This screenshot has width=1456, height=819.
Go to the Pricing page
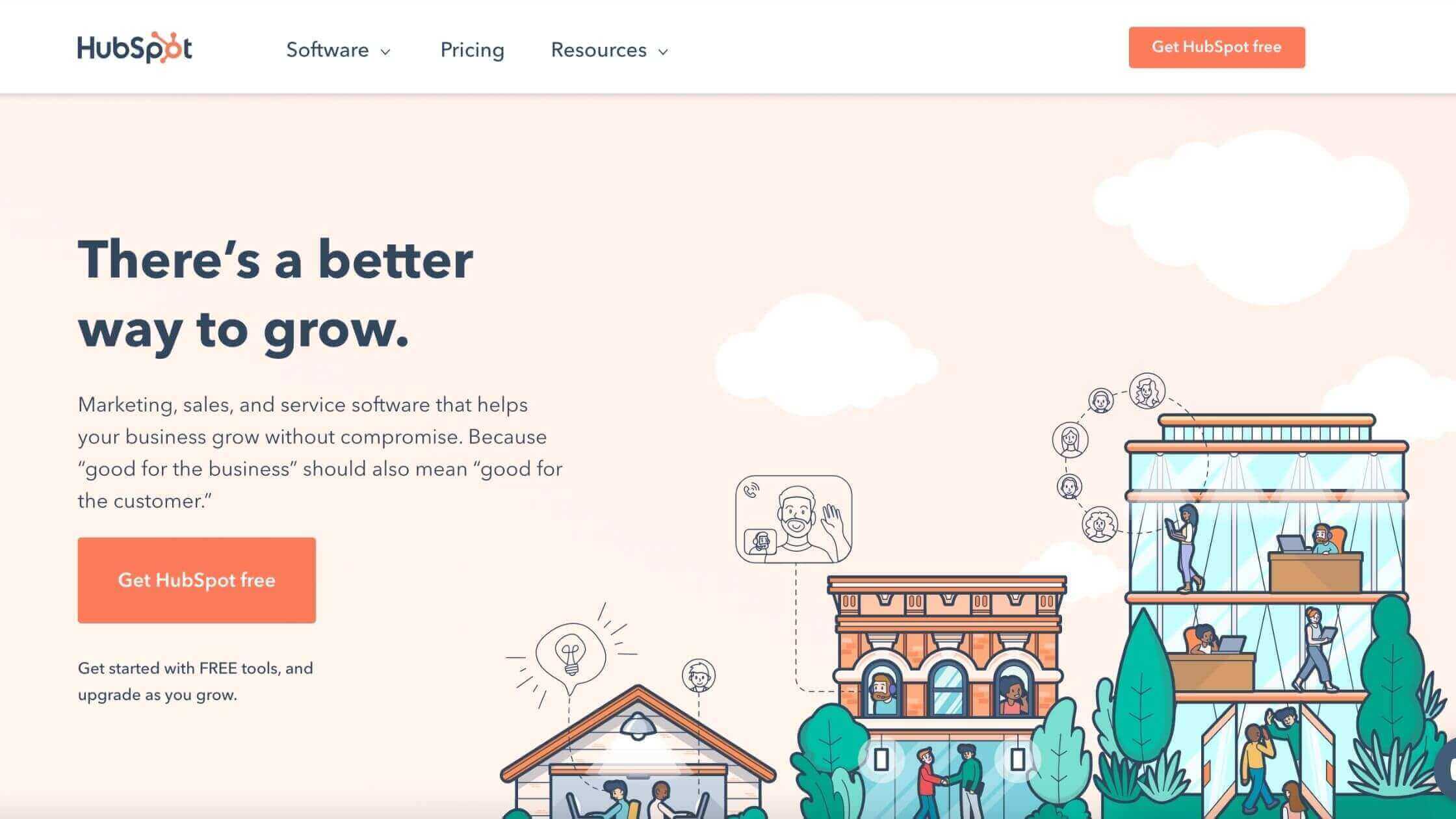[473, 50]
